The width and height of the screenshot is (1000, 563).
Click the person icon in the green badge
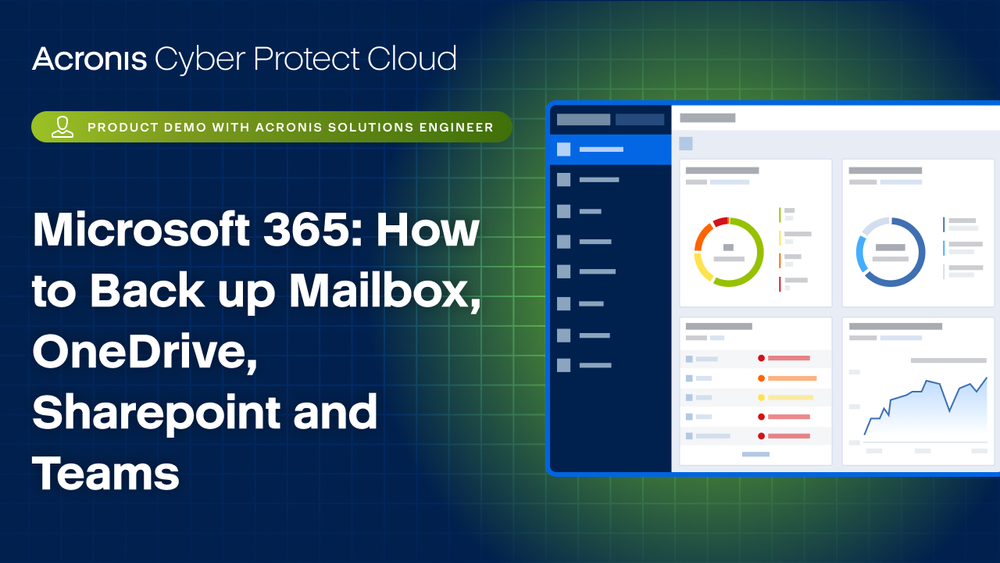pyautogui.click(x=62, y=127)
